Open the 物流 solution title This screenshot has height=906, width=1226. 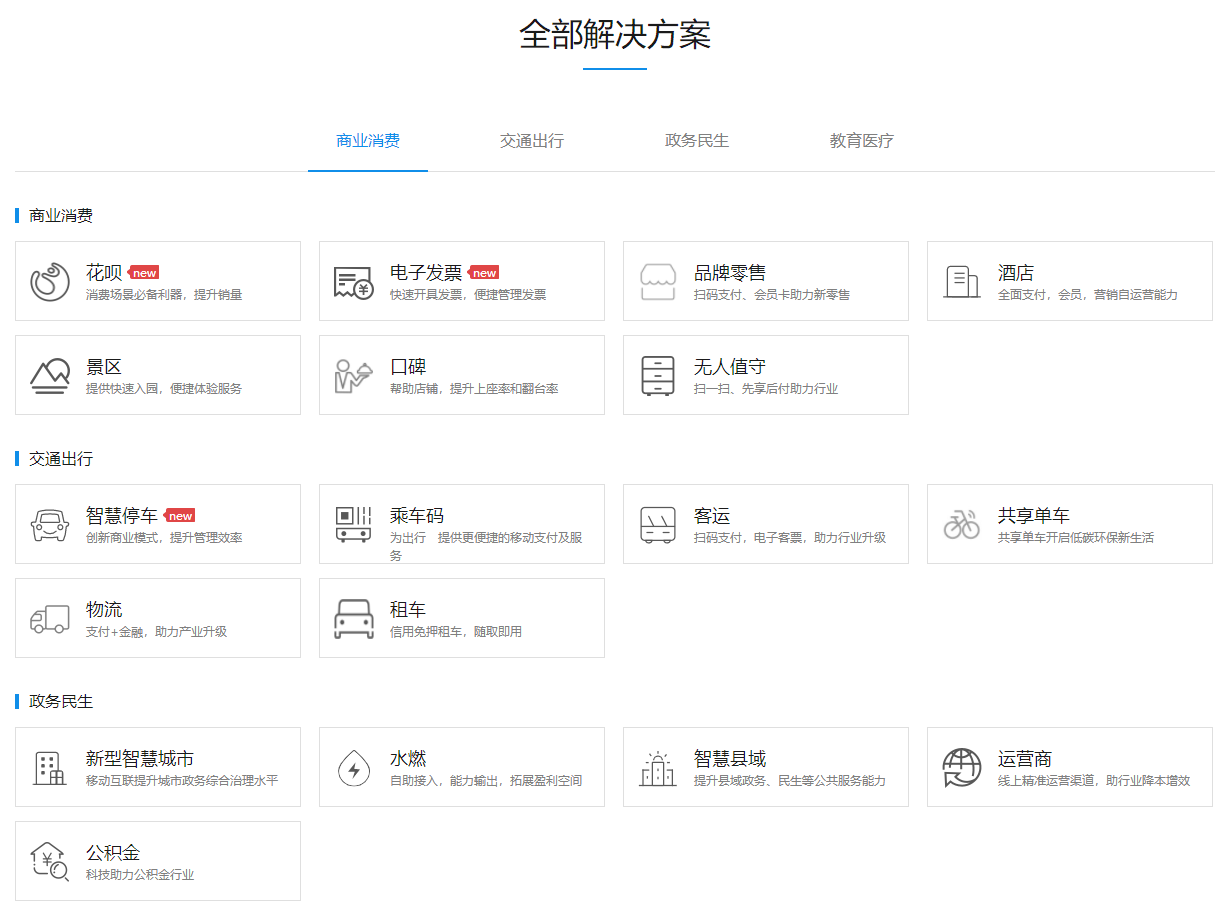click(x=104, y=610)
